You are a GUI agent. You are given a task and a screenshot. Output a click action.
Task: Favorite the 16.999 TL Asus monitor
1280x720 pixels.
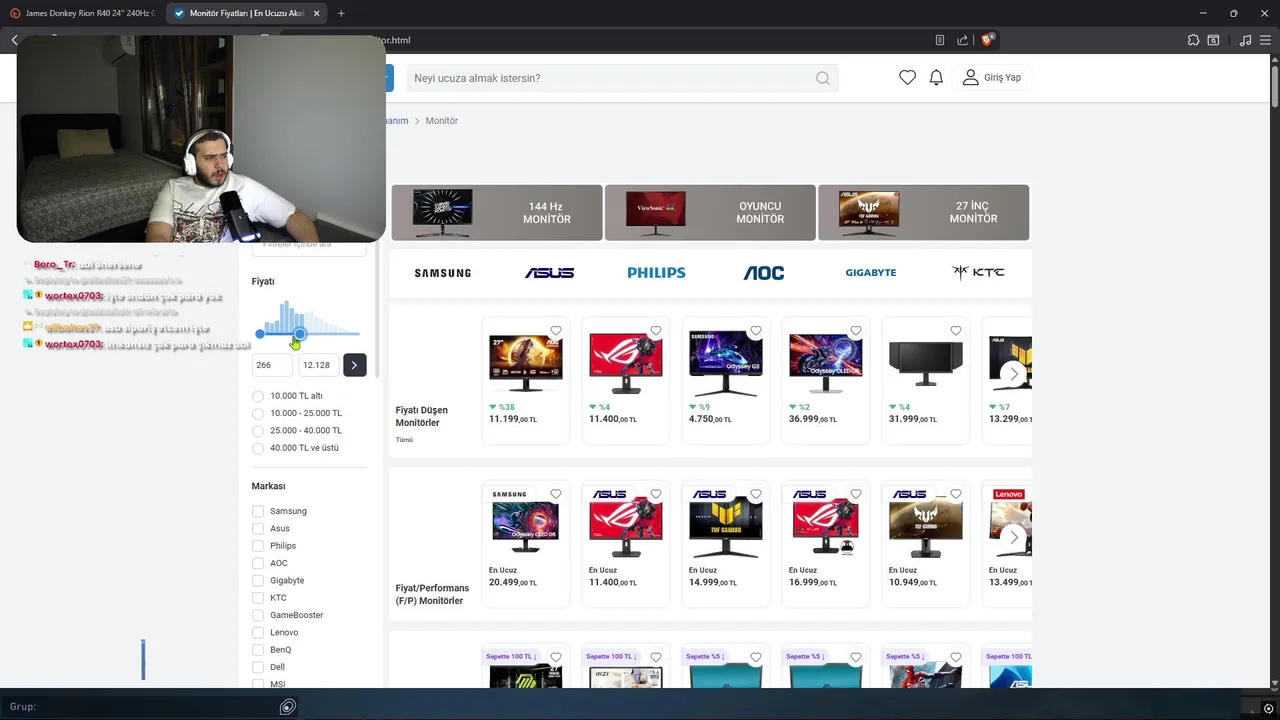[856, 494]
